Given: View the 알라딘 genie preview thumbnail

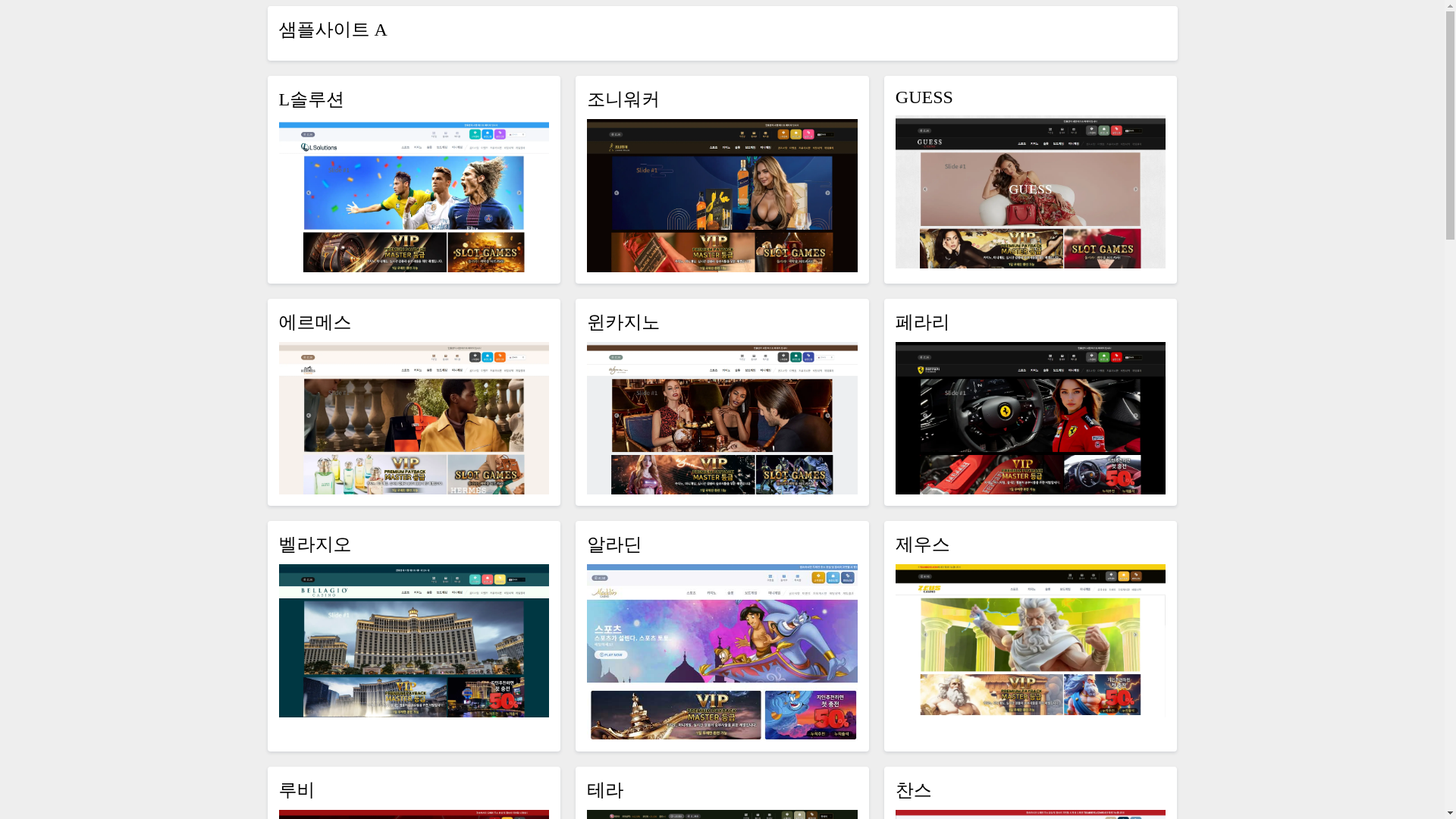Looking at the screenshot, I should point(722,652).
